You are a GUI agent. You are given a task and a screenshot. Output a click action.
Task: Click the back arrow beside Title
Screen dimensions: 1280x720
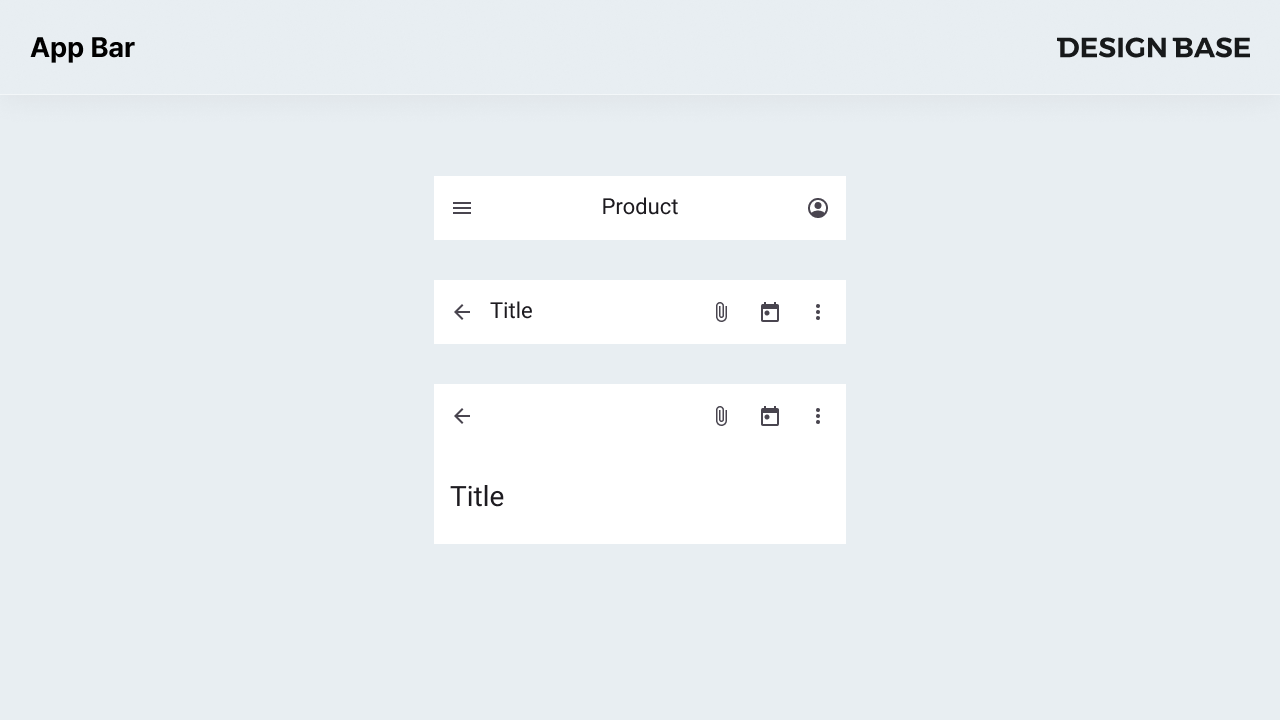point(461,311)
